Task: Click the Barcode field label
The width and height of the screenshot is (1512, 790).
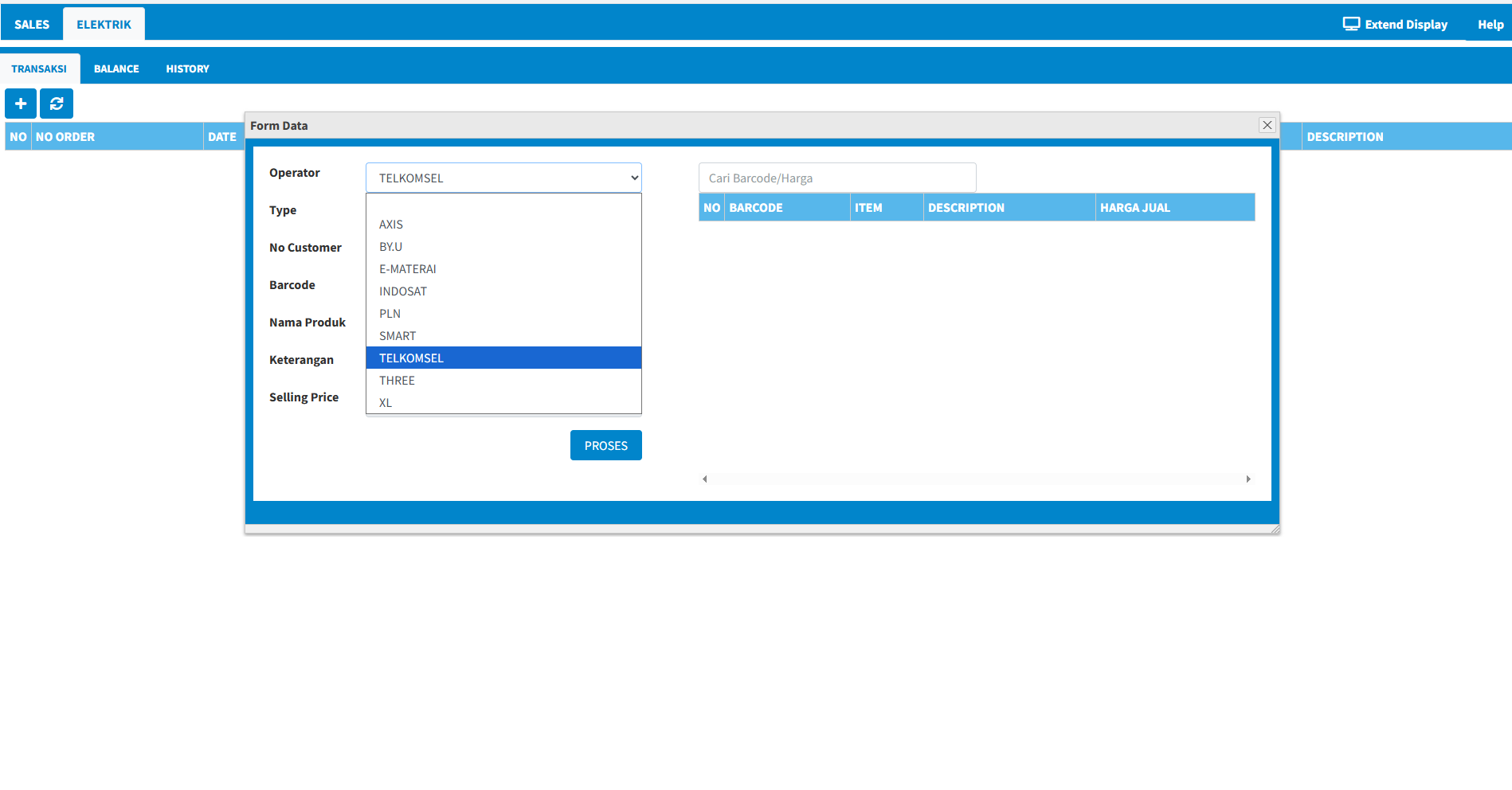Action: [x=292, y=285]
